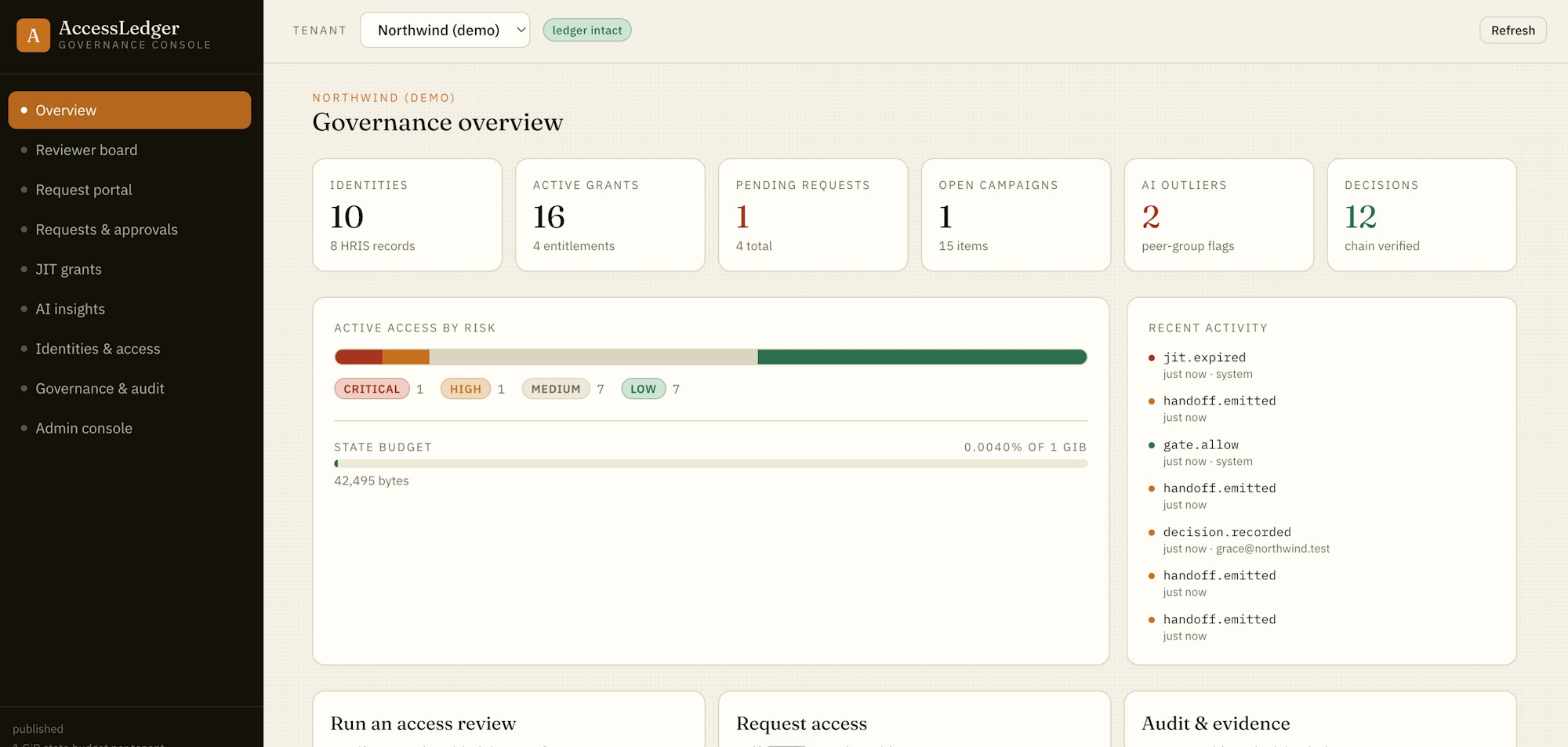Viewport: 1568px width, 747px height.
Task: Click the beige medium segment of risk bar
Action: tap(593, 357)
